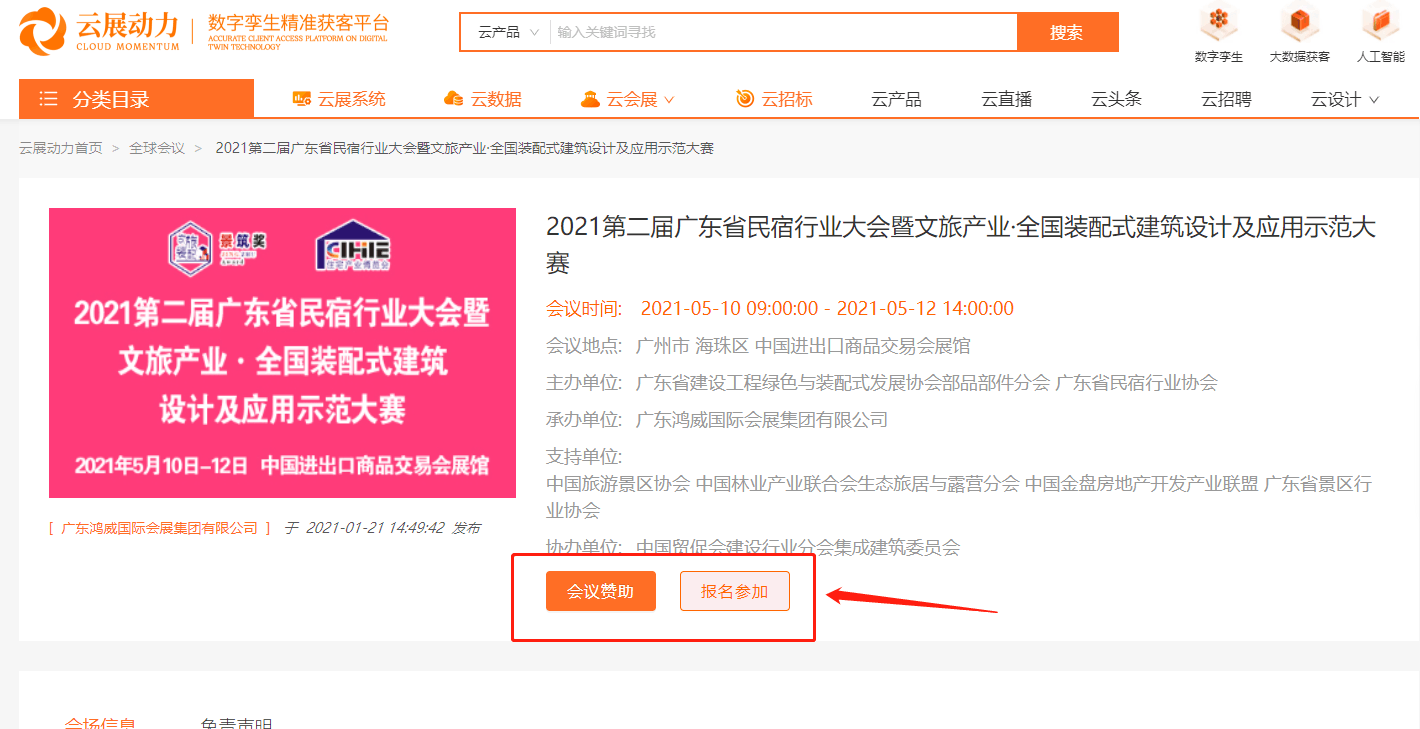Open the 云头条 section

[x=1115, y=98]
